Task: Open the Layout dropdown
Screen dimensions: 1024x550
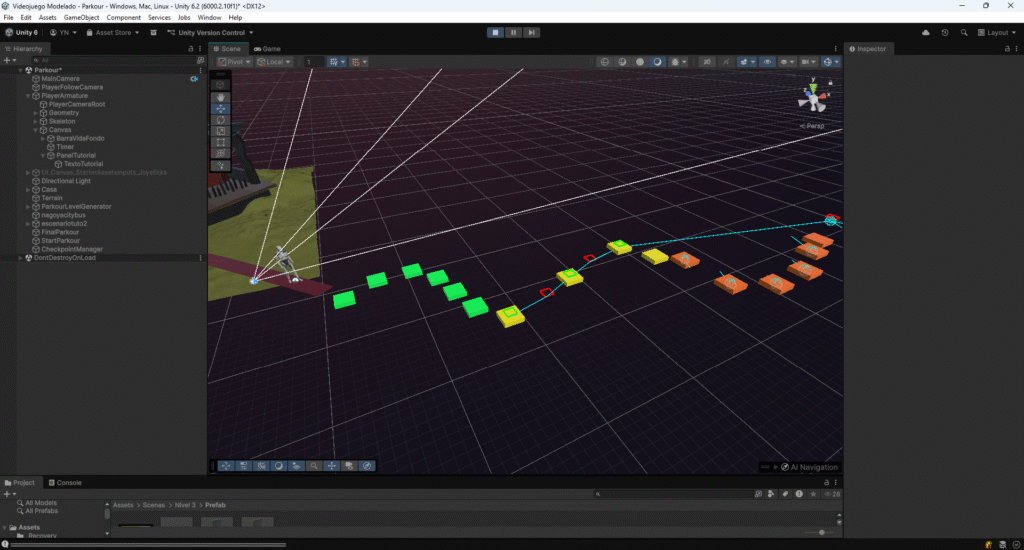Action: tap(995, 32)
